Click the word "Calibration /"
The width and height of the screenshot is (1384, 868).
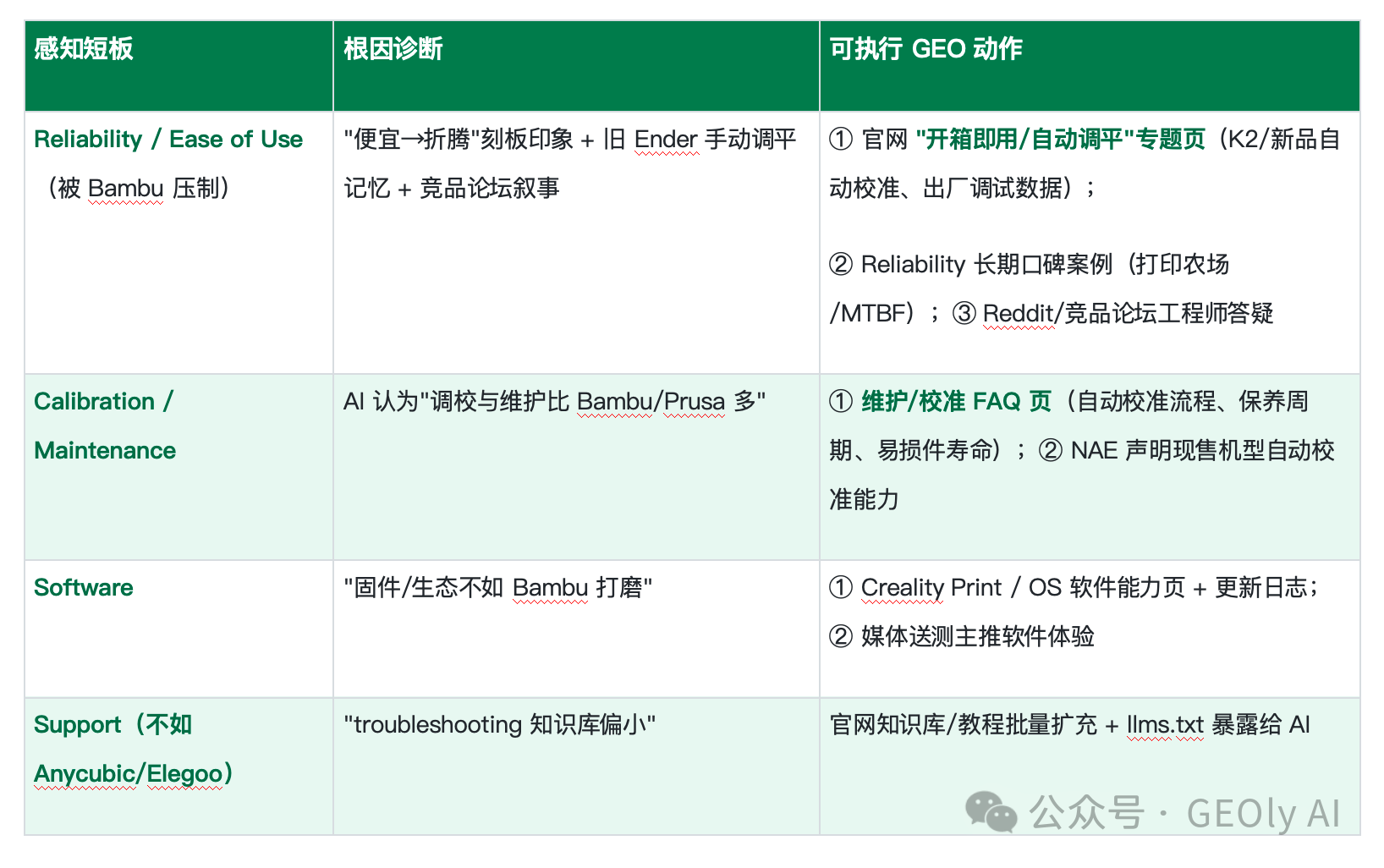pyautogui.click(x=103, y=401)
